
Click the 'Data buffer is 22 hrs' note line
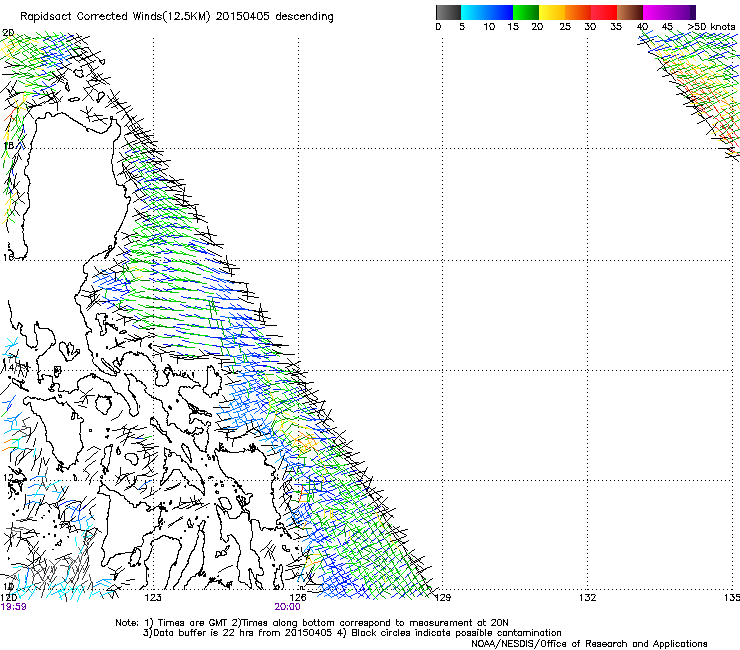coord(352,633)
